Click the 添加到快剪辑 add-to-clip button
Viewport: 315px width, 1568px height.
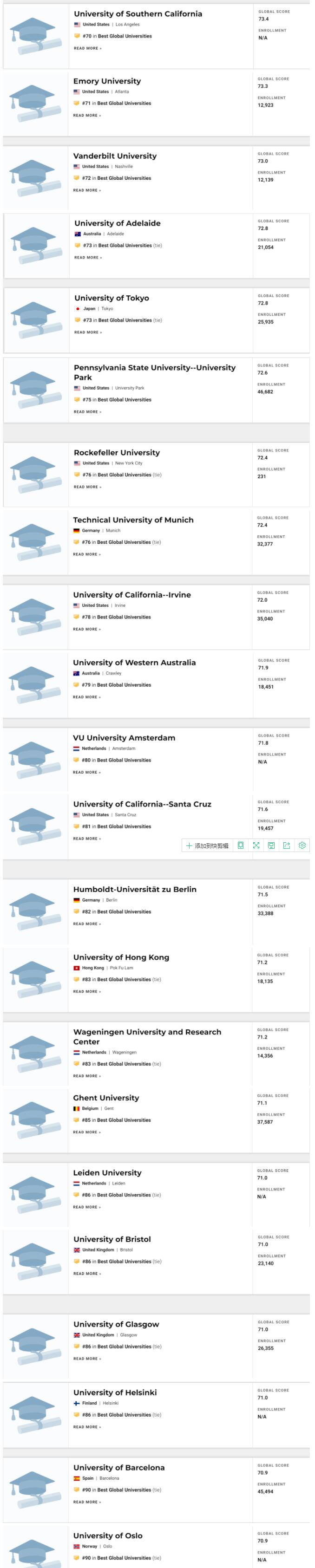[207, 846]
